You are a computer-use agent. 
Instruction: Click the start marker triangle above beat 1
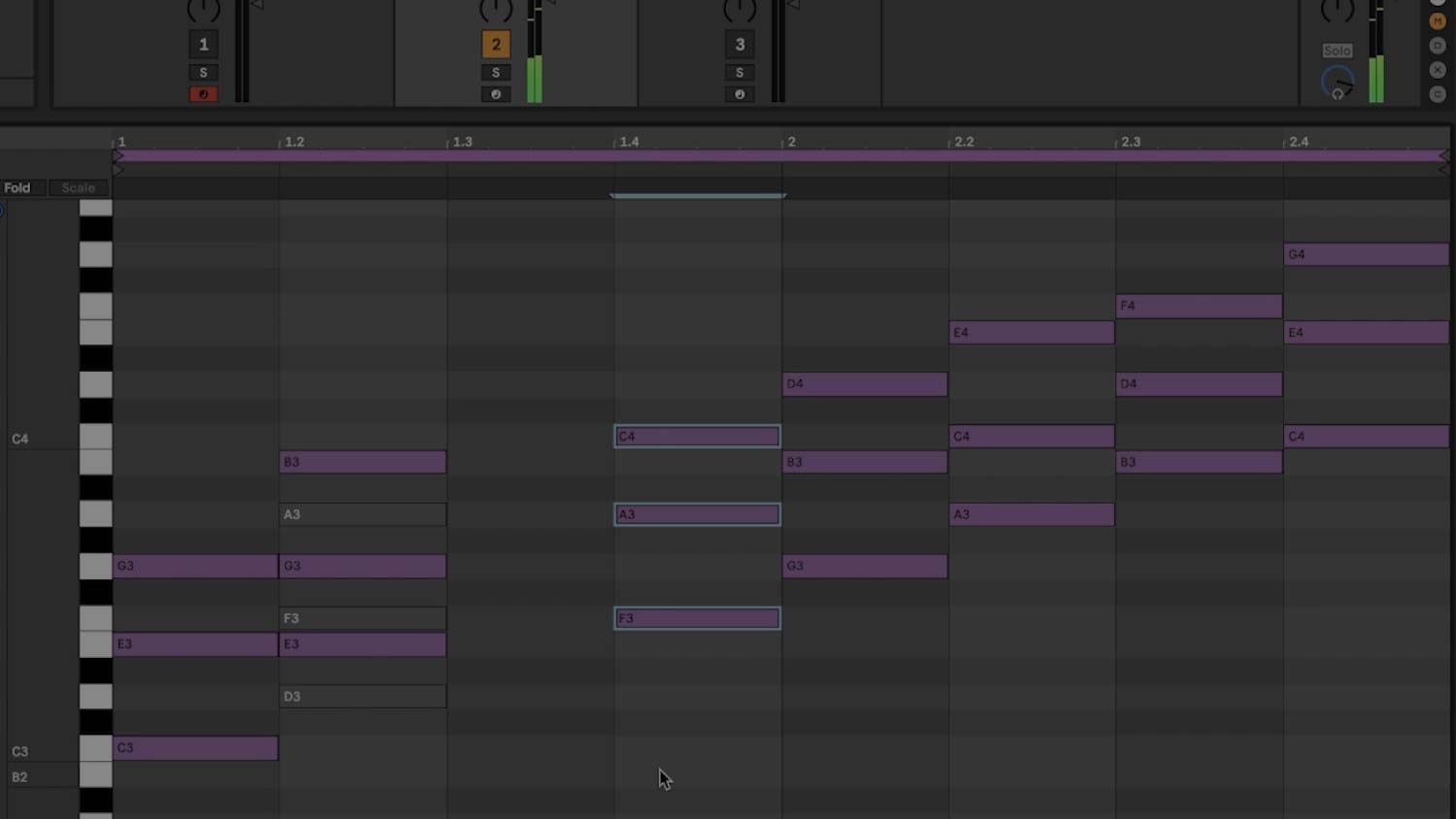117,169
